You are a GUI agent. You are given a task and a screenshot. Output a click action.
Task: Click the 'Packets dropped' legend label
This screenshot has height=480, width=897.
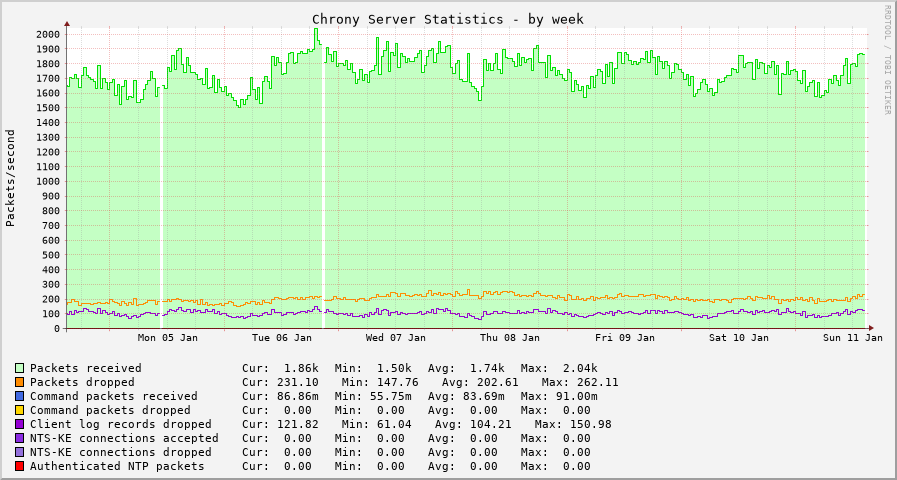tap(82, 382)
